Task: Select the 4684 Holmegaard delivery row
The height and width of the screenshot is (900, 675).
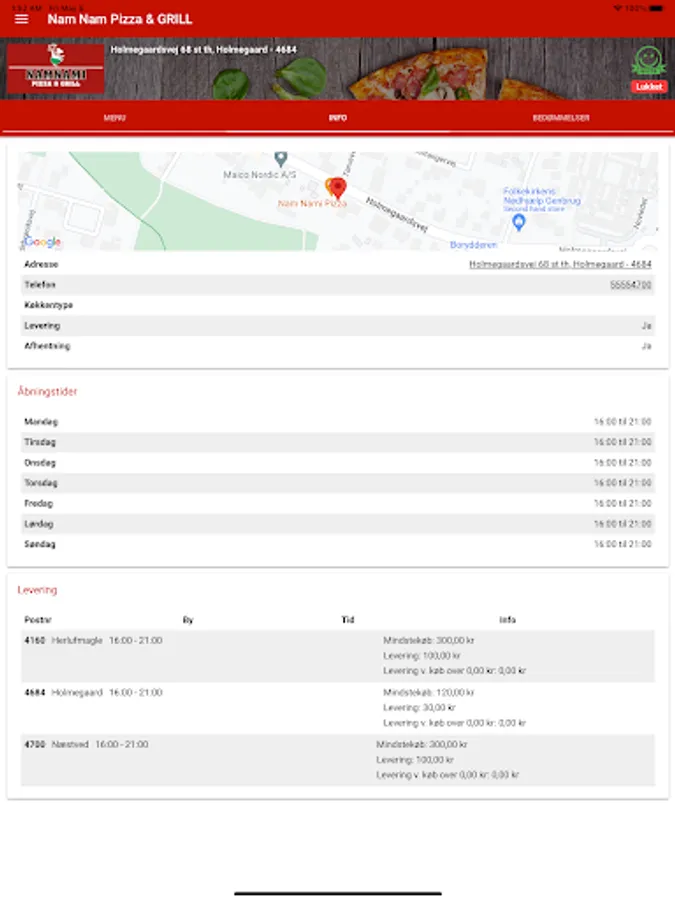Action: [x=338, y=708]
